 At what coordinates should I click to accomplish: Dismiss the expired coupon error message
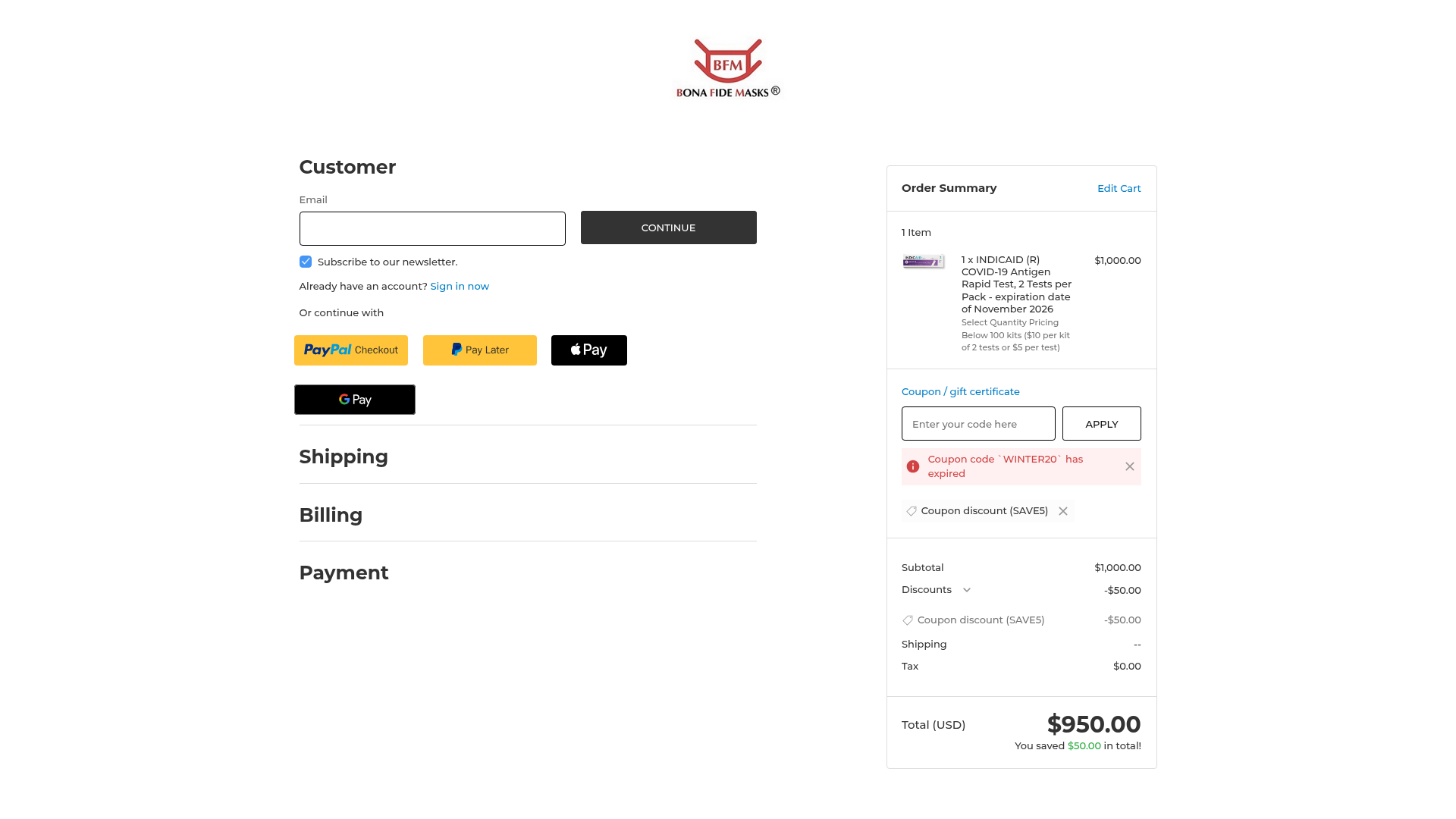(1130, 466)
